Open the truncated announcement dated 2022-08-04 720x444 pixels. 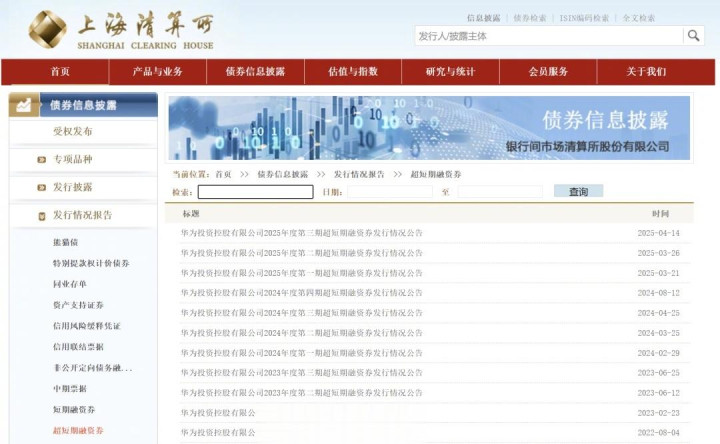point(218,433)
